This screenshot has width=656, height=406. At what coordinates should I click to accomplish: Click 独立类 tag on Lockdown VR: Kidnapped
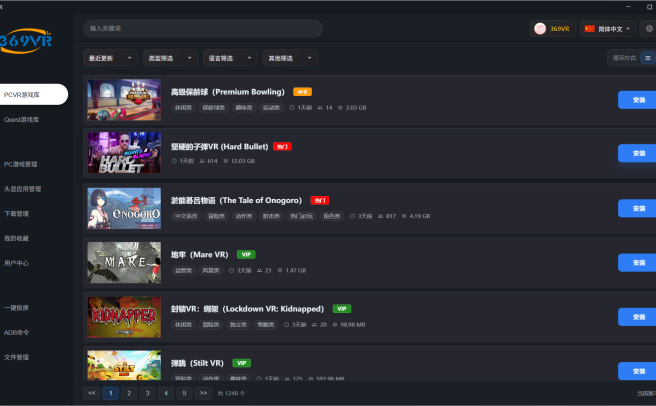pyautogui.click(x=238, y=324)
